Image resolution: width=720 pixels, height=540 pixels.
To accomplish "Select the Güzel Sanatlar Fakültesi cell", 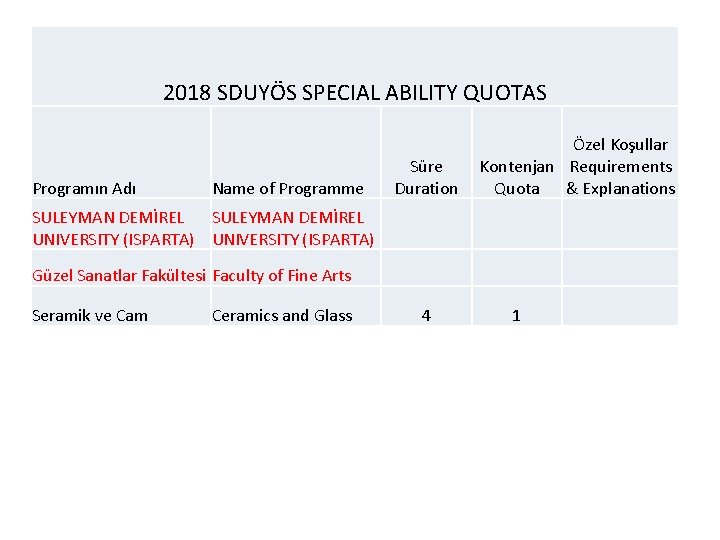I will [x=121, y=268].
